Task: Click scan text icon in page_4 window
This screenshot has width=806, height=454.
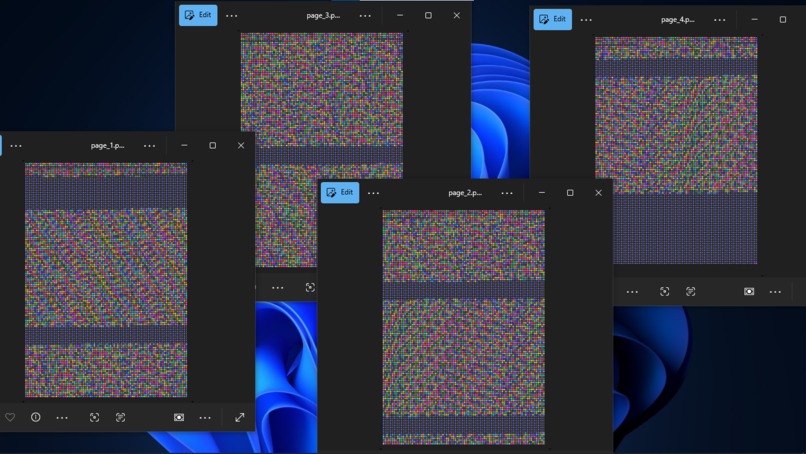Action: (690, 292)
